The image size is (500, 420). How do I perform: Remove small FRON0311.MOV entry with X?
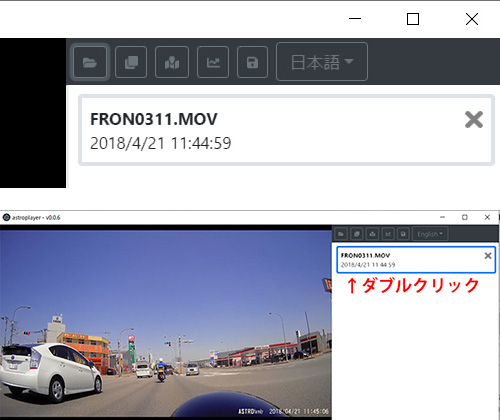(488, 256)
